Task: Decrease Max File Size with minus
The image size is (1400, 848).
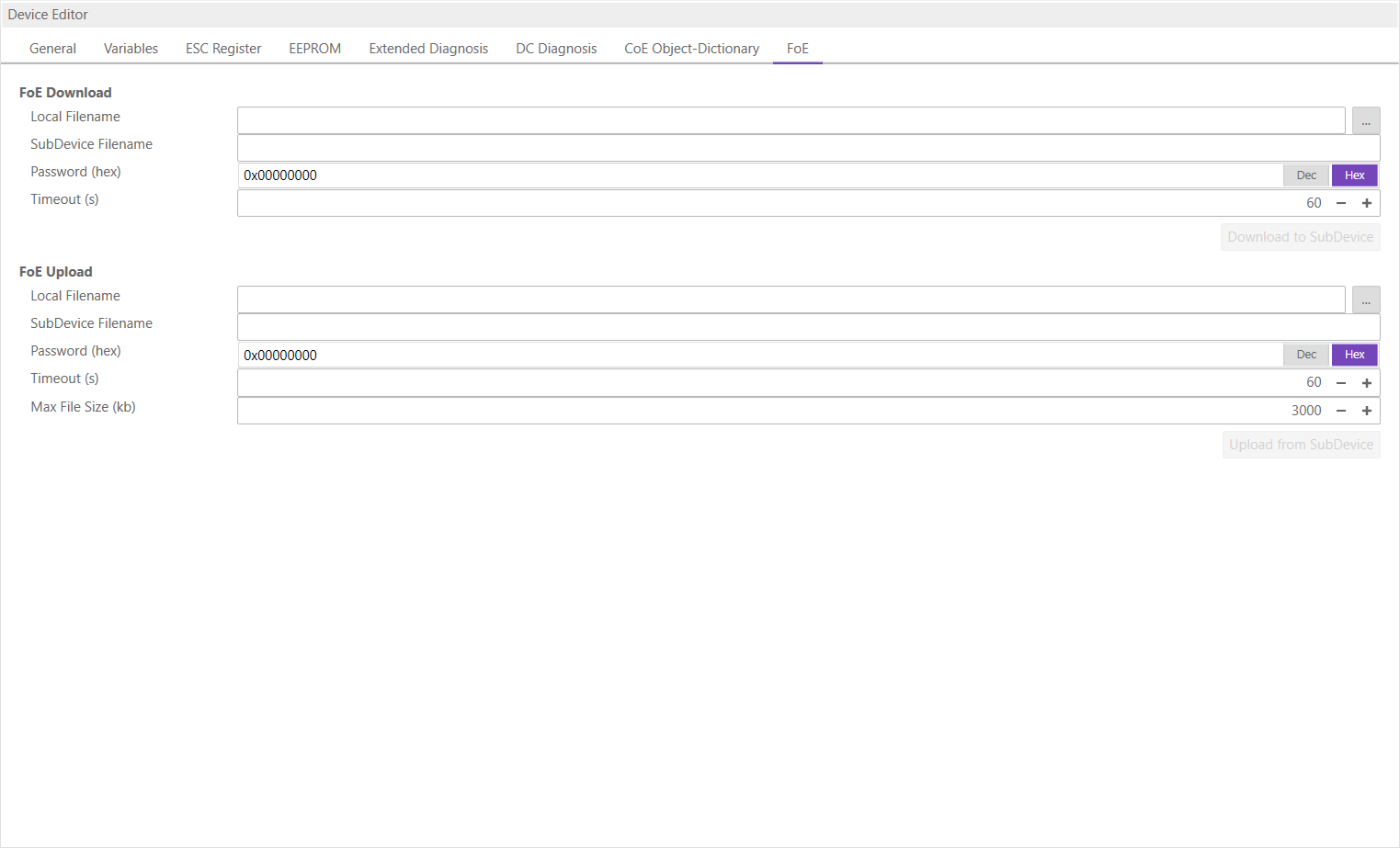Action: click(1341, 411)
